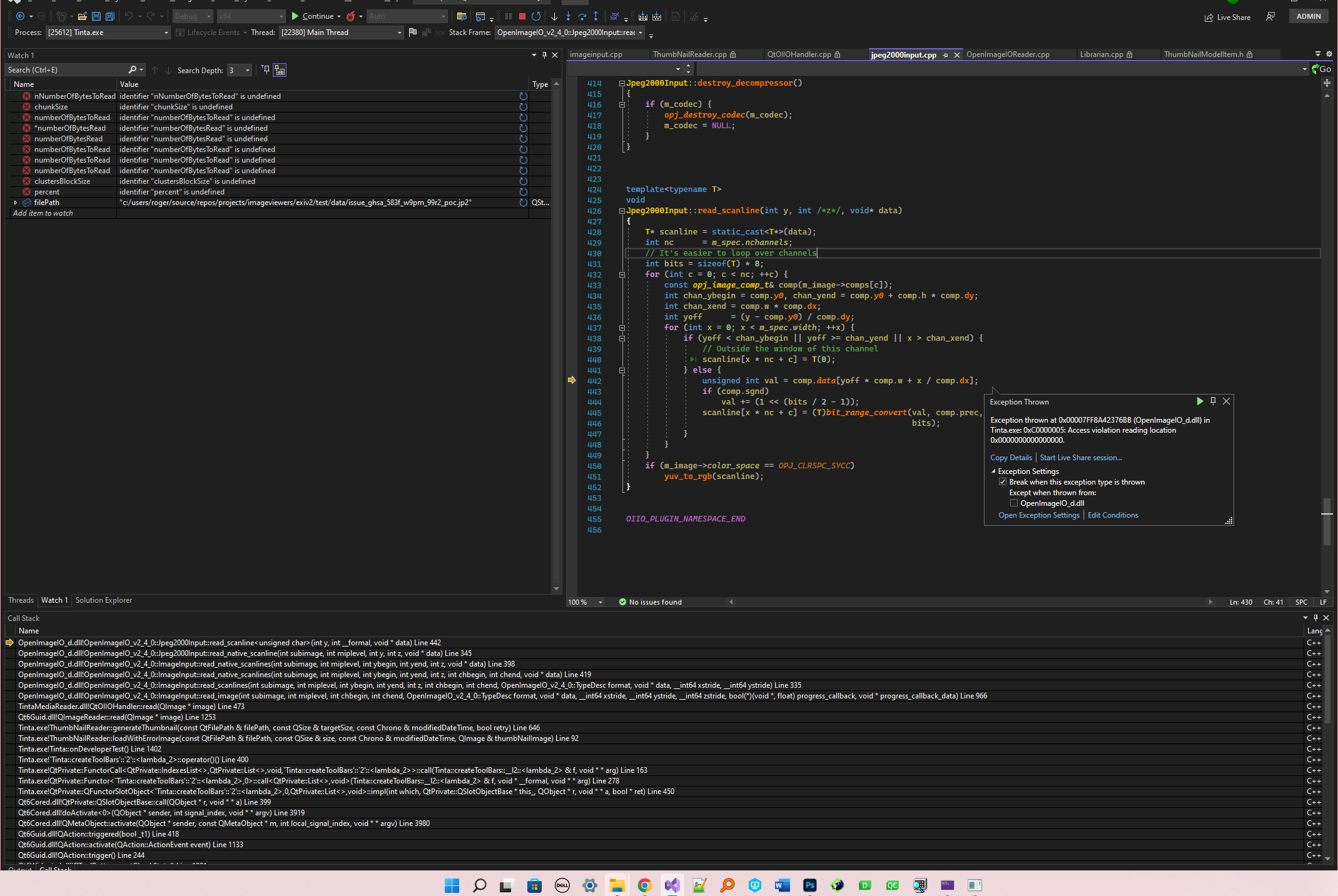
Task: Switch to the Threads tab
Action: [21, 600]
